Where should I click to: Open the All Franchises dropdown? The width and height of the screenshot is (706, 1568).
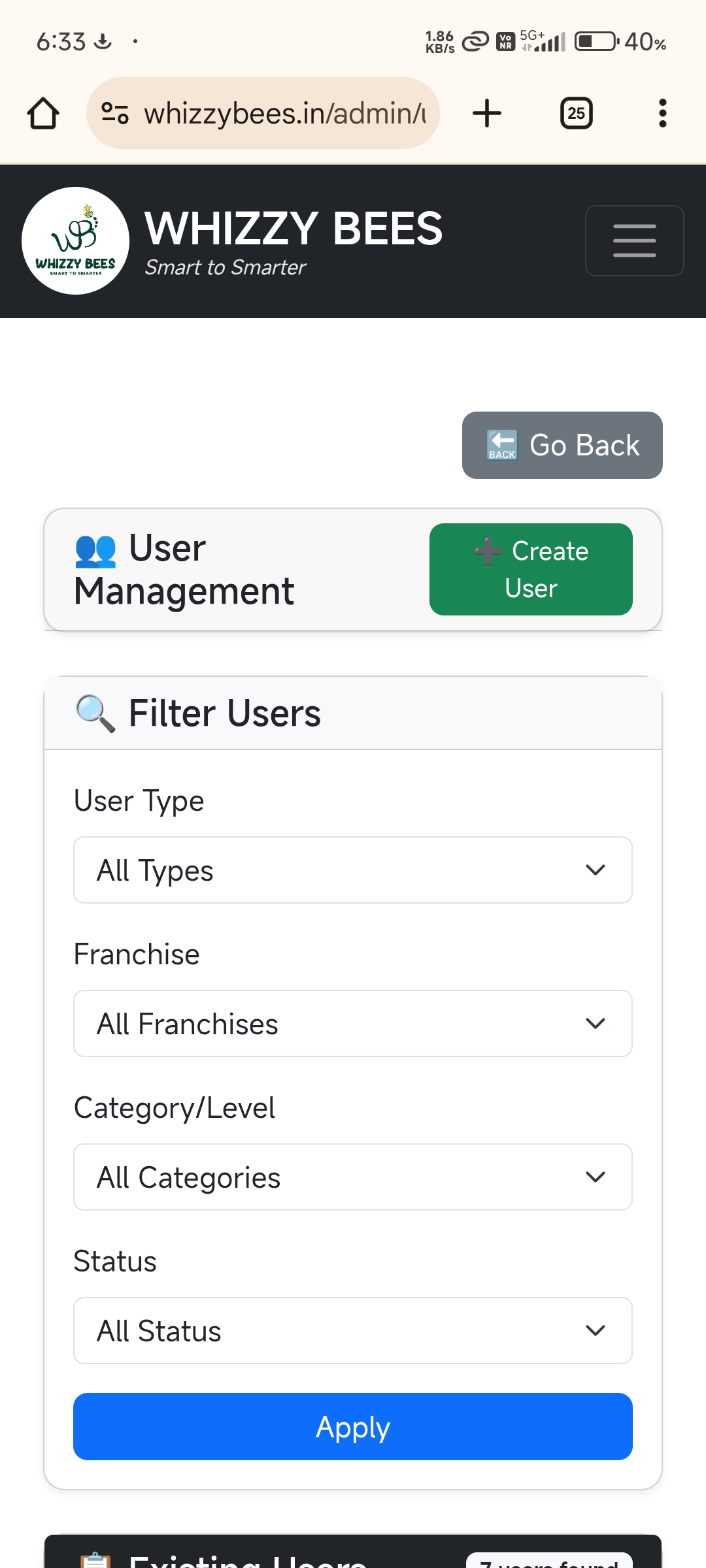353,1023
